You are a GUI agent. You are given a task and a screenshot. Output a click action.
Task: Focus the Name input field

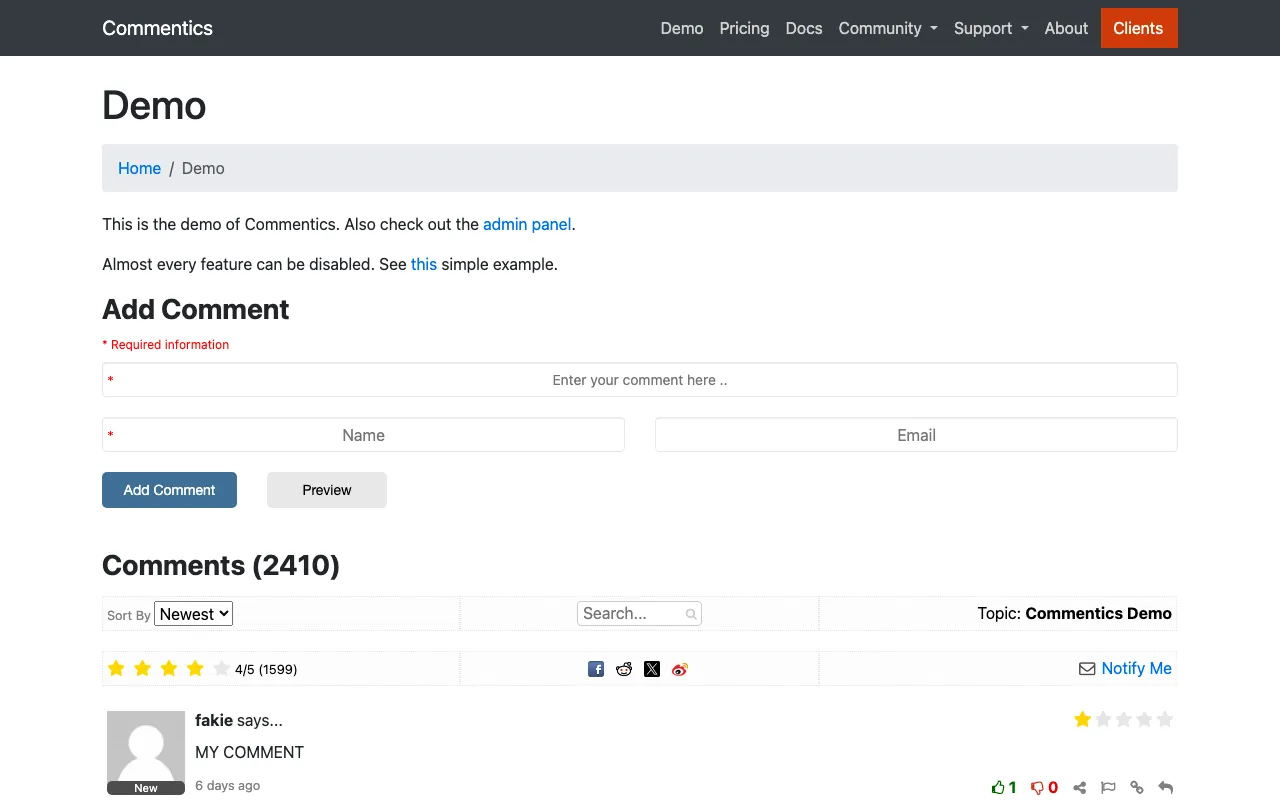363,435
